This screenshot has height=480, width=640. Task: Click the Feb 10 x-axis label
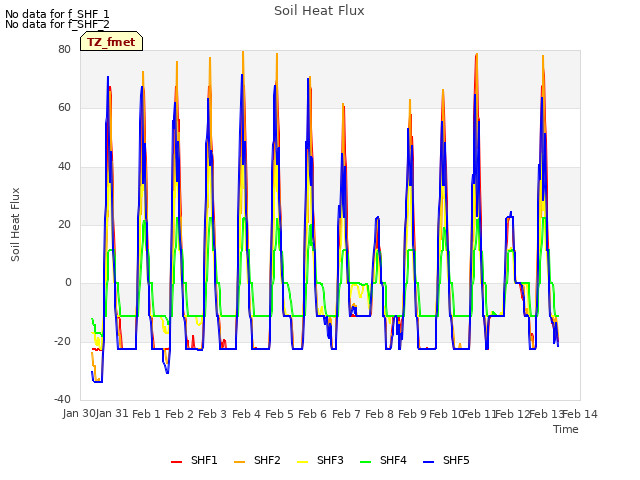(446, 414)
